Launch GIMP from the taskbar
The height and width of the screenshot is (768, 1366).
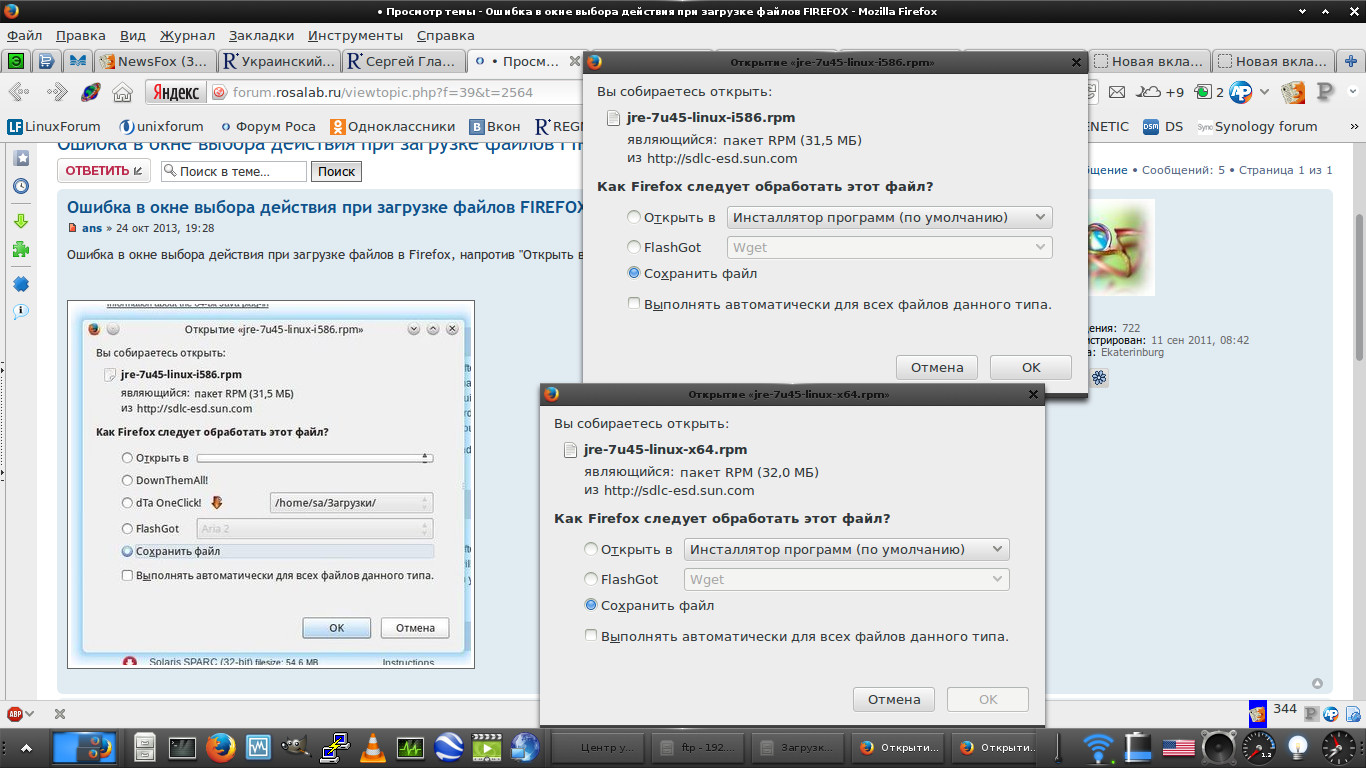click(x=296, y=747)
